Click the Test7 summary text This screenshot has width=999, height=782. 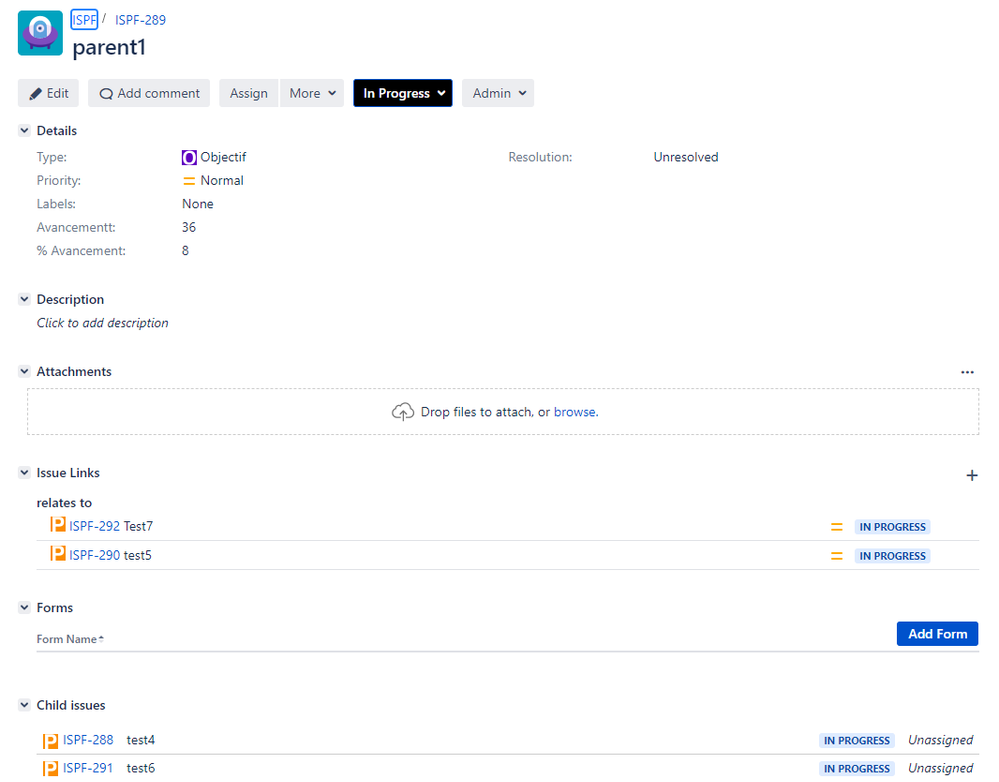pyautogui.click(x=138, y=526)
